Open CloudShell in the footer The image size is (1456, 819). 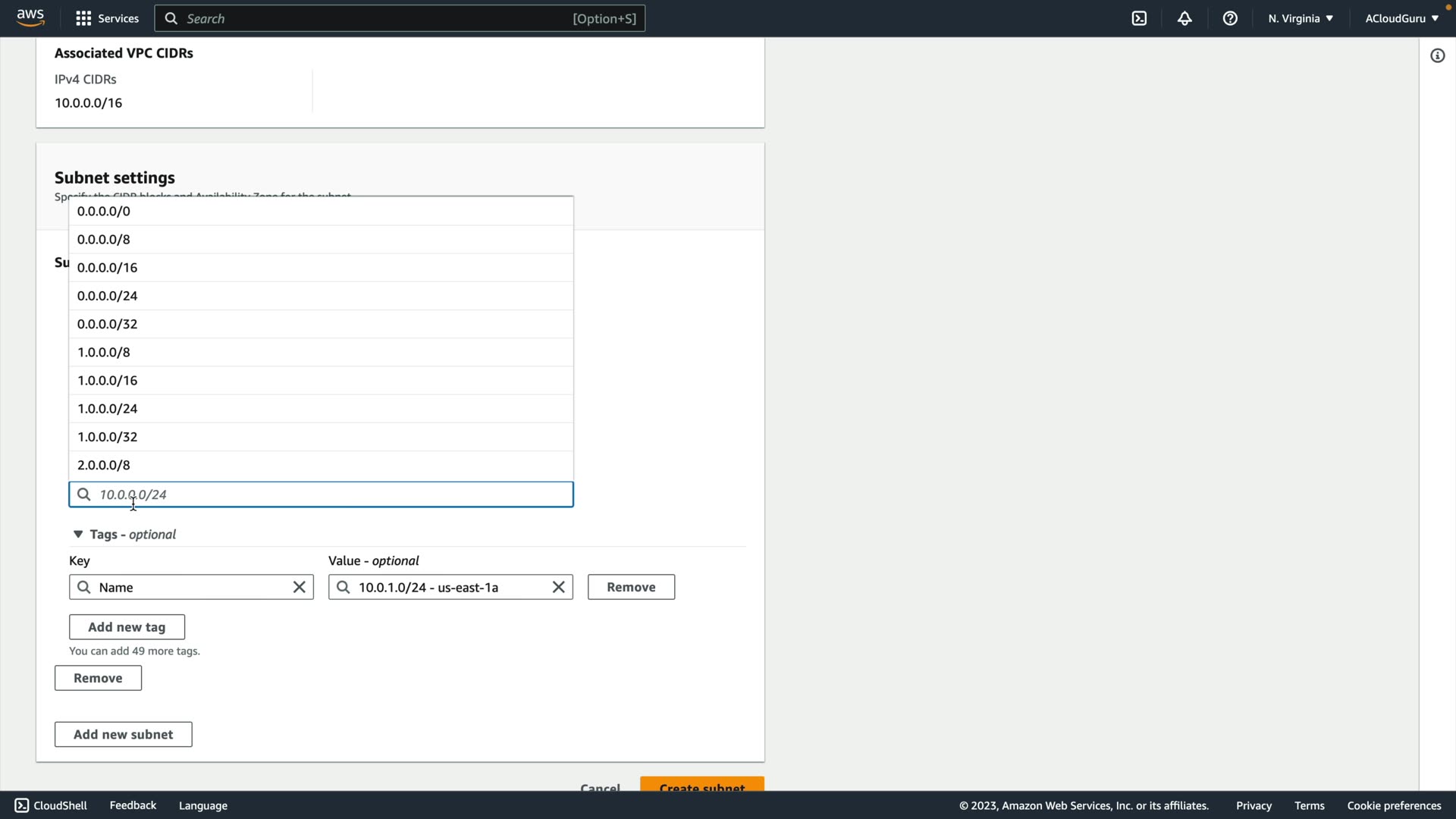(51, 805)
